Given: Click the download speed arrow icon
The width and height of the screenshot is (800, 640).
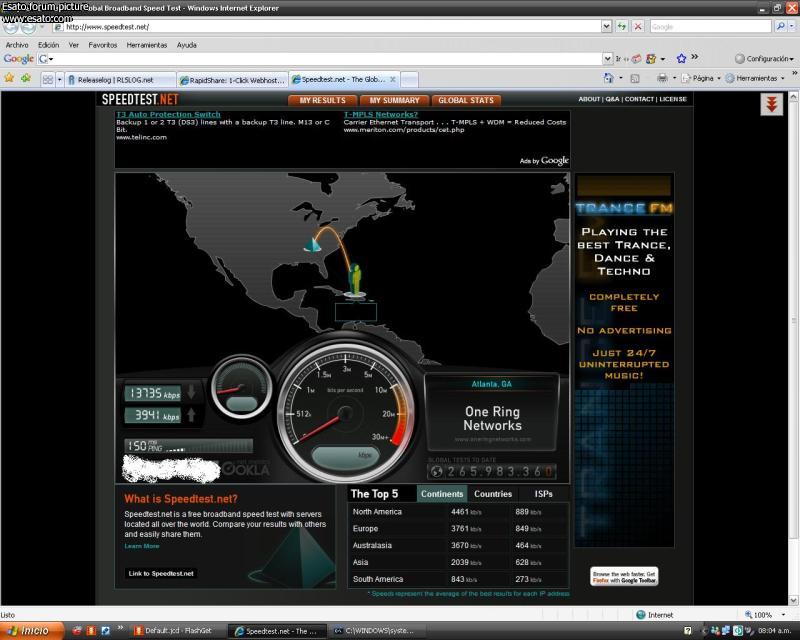Looking at the screenshot, I should 191,392.
